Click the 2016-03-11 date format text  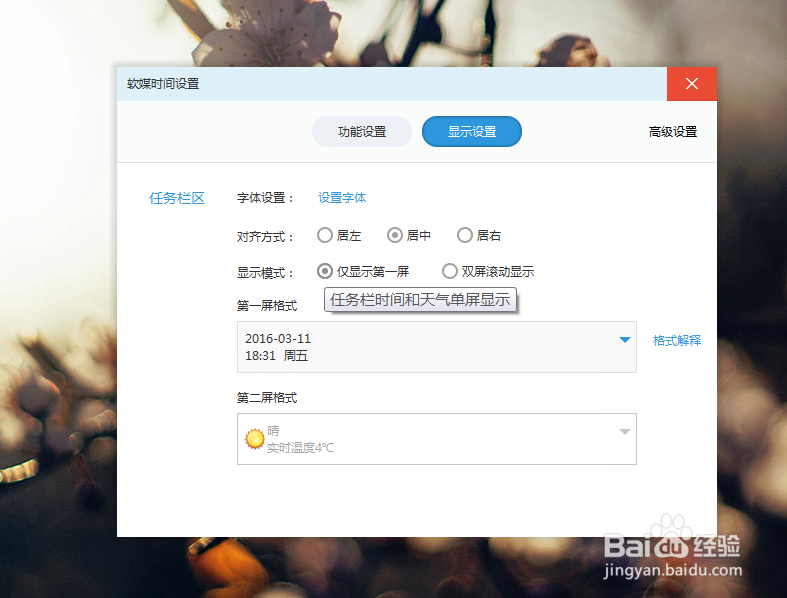pyautogui.click(x=278, y=338)
